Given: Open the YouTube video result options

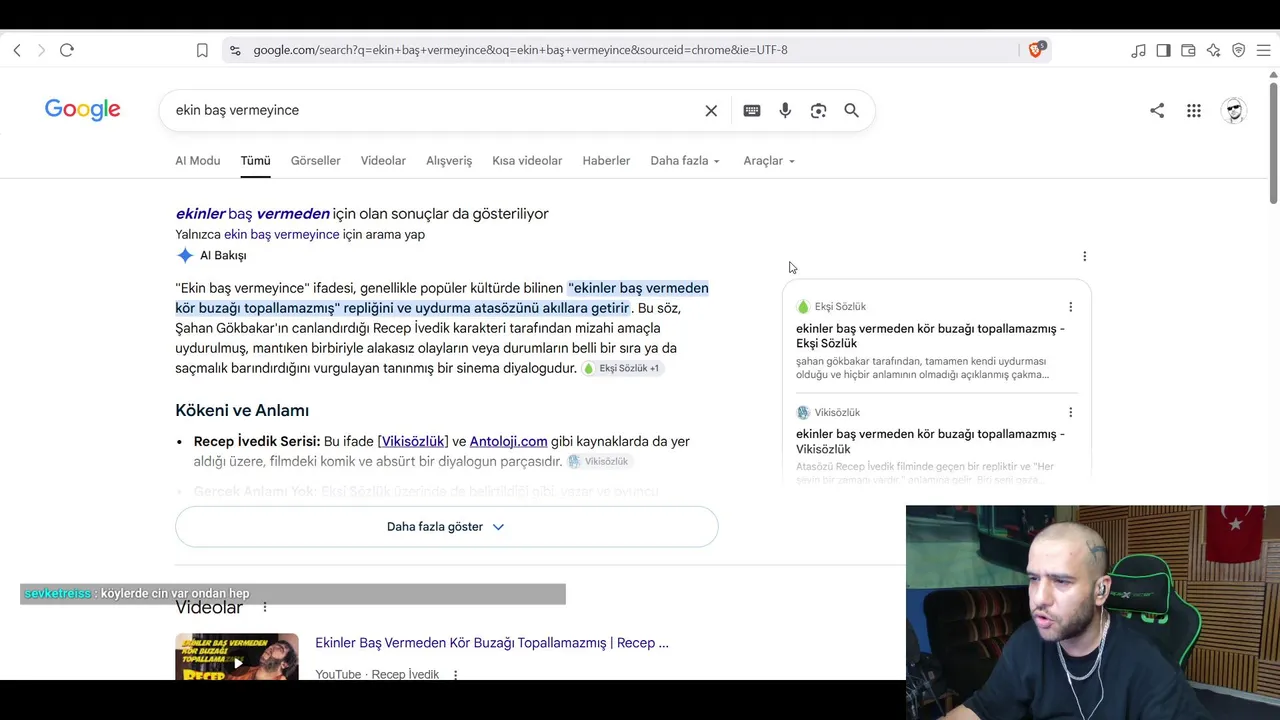Looking at the screenshot, I should (x=455, y=675).
